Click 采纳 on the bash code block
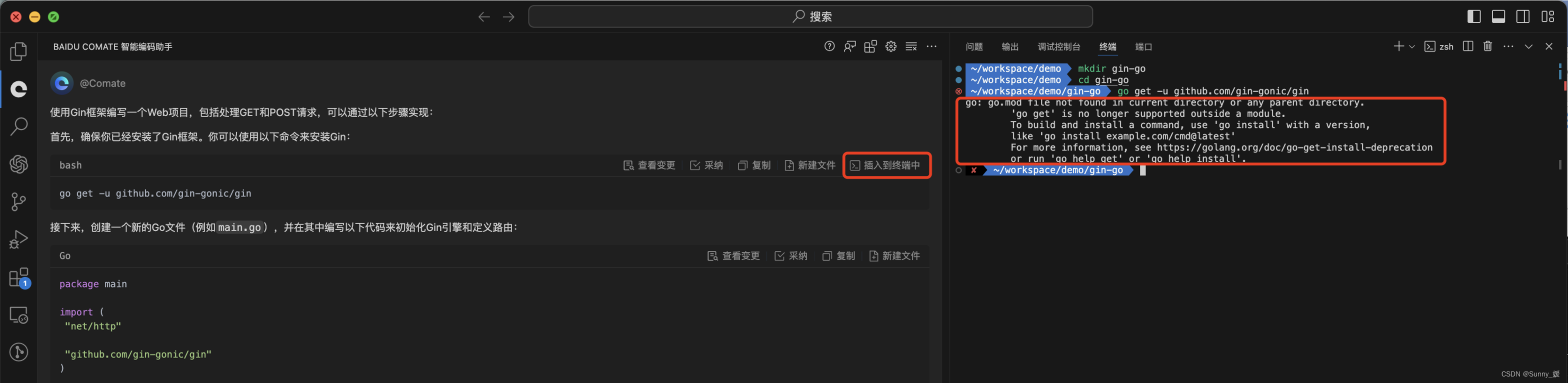This screenshot has width=1568, height=383. pyautogui.click(x=706, y=165)
